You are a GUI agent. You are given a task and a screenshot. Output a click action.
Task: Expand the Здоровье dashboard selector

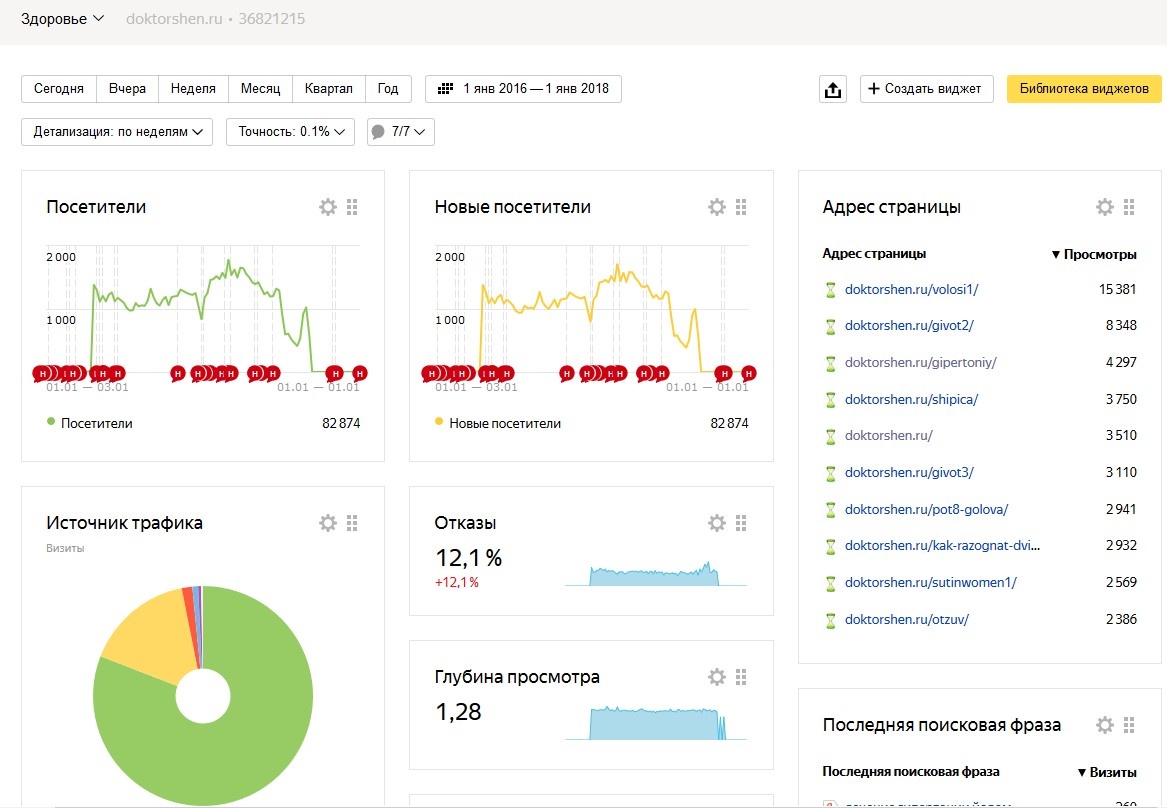pos(62,19)
